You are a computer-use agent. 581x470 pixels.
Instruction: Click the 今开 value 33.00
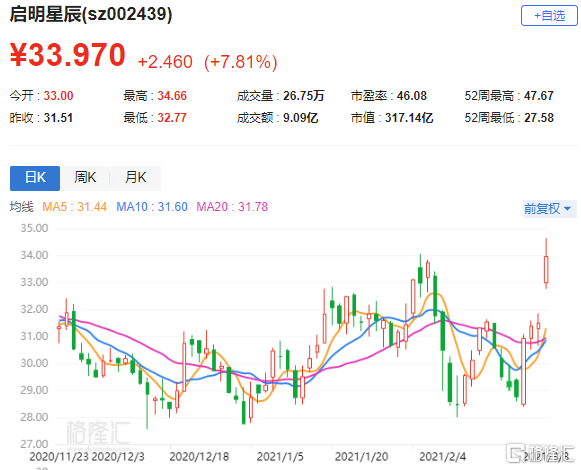pos(59,96)
